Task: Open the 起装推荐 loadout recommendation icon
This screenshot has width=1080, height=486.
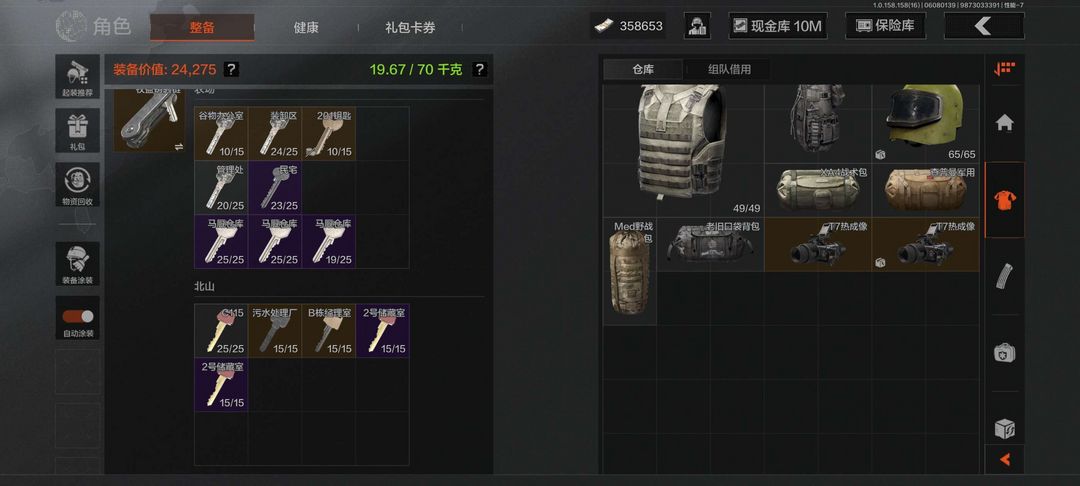Action: click(x=77, y=76)
